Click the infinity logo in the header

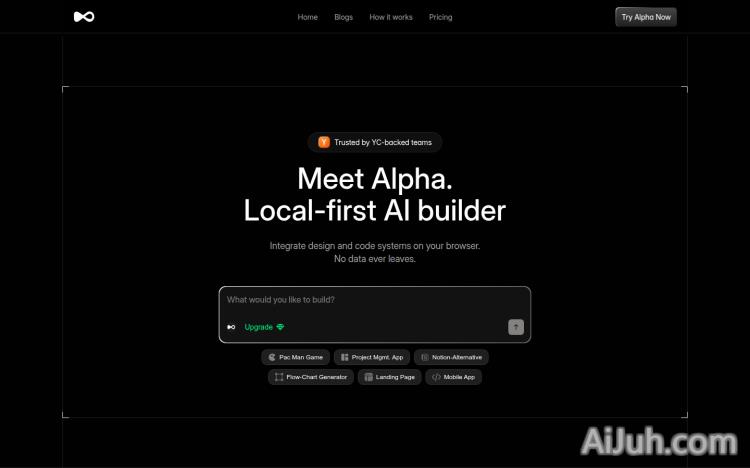coord(84,17)
